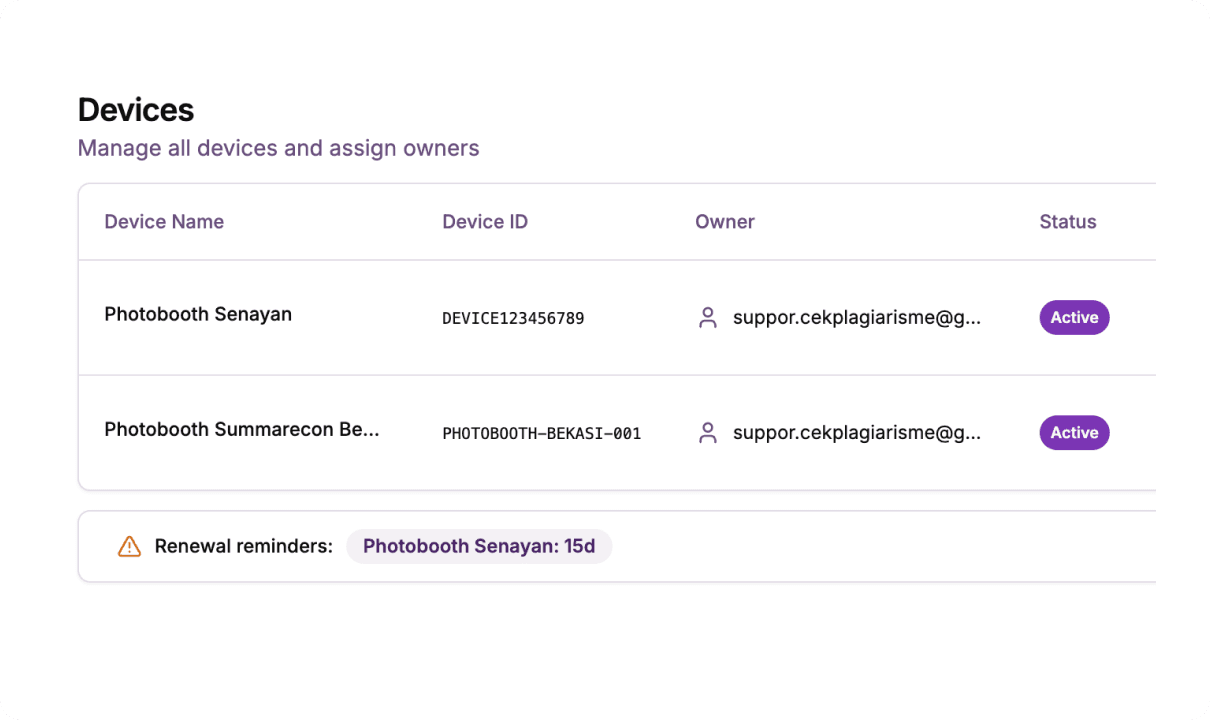Click the Active status badge for Photobooth Senayan
The height and width of the screenshot is (720, 1210).
(x=1074, y=318)
